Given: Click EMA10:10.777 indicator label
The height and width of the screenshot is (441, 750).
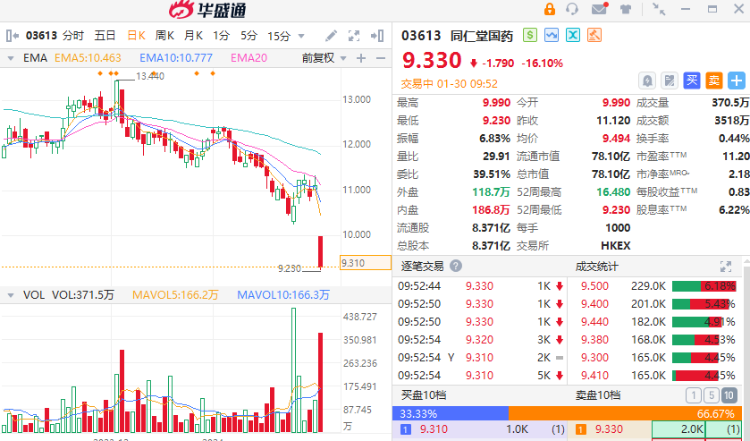Looking at the screenshot, I should [x=176, y=58].
